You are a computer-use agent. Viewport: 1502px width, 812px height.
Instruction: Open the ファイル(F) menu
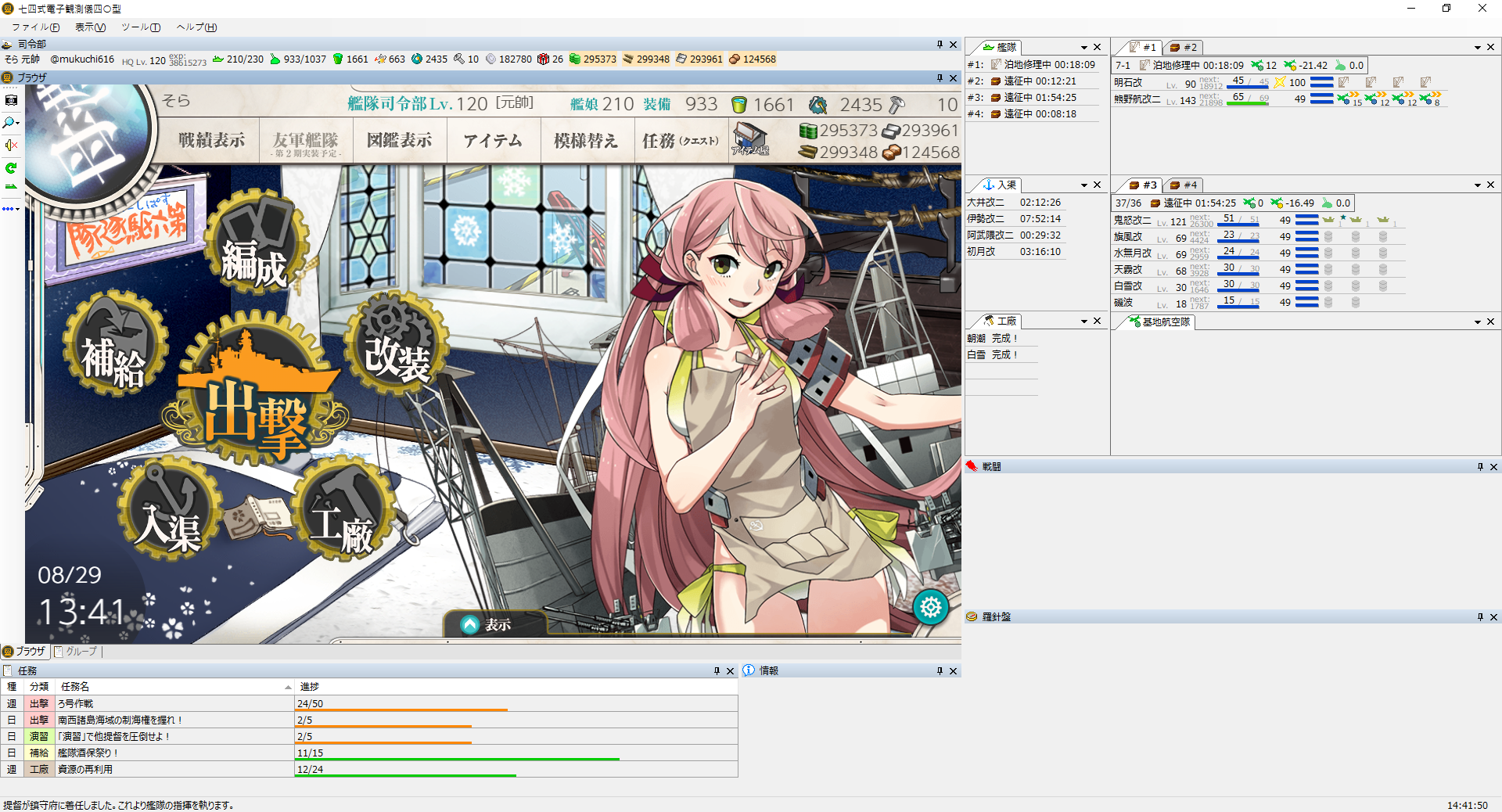[x=36, y=27]
